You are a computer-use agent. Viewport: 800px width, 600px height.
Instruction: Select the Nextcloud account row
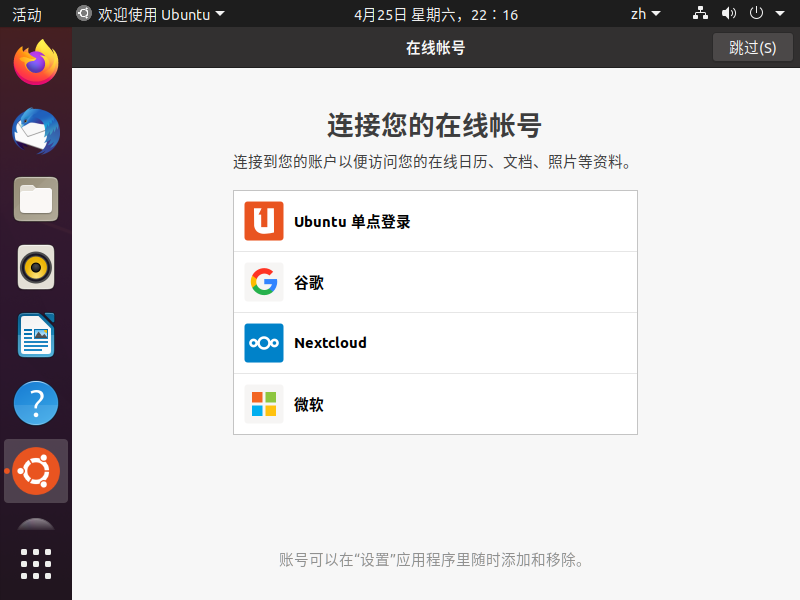coord(435,343)
